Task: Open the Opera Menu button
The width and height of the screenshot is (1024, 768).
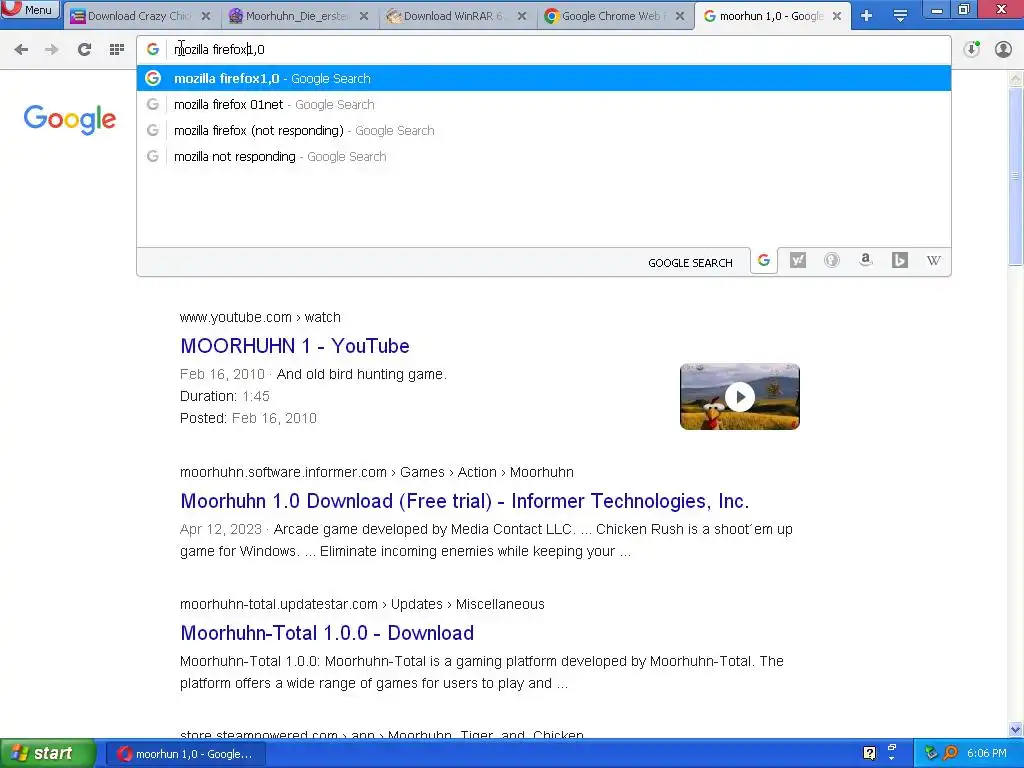Action: [30, 10]
